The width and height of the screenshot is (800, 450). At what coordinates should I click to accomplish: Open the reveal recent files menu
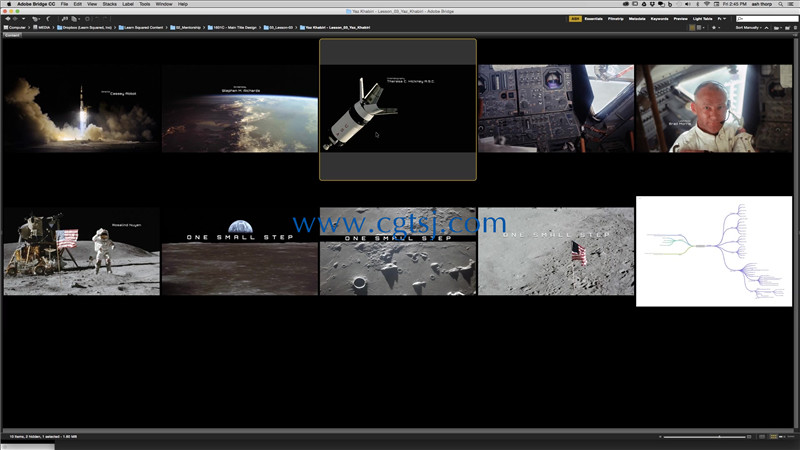tap(35, 19)
